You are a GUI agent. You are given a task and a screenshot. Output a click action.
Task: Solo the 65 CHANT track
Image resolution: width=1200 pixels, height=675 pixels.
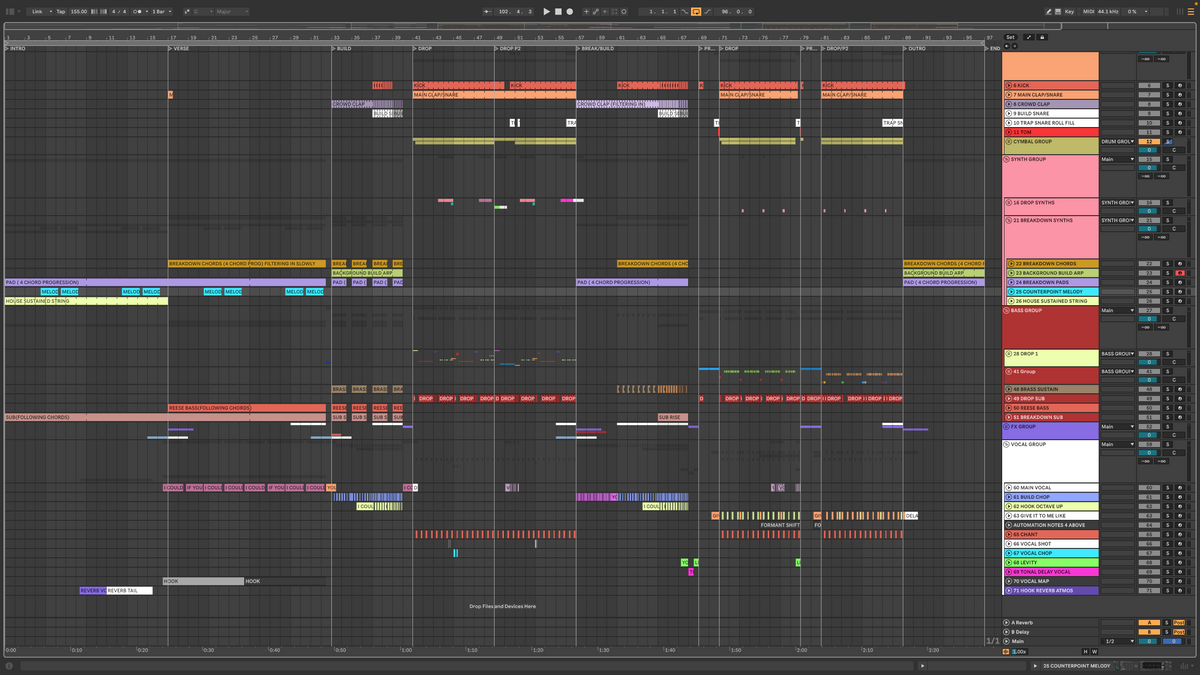(x=1166, y=535)
